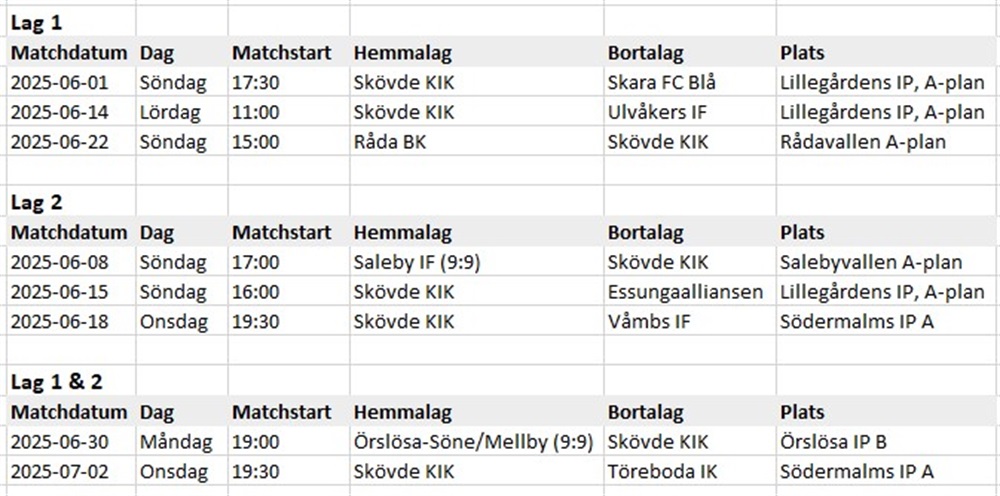1000x496 pixels.
Task: Select the 17:30 match start cell
Action: 289,82
